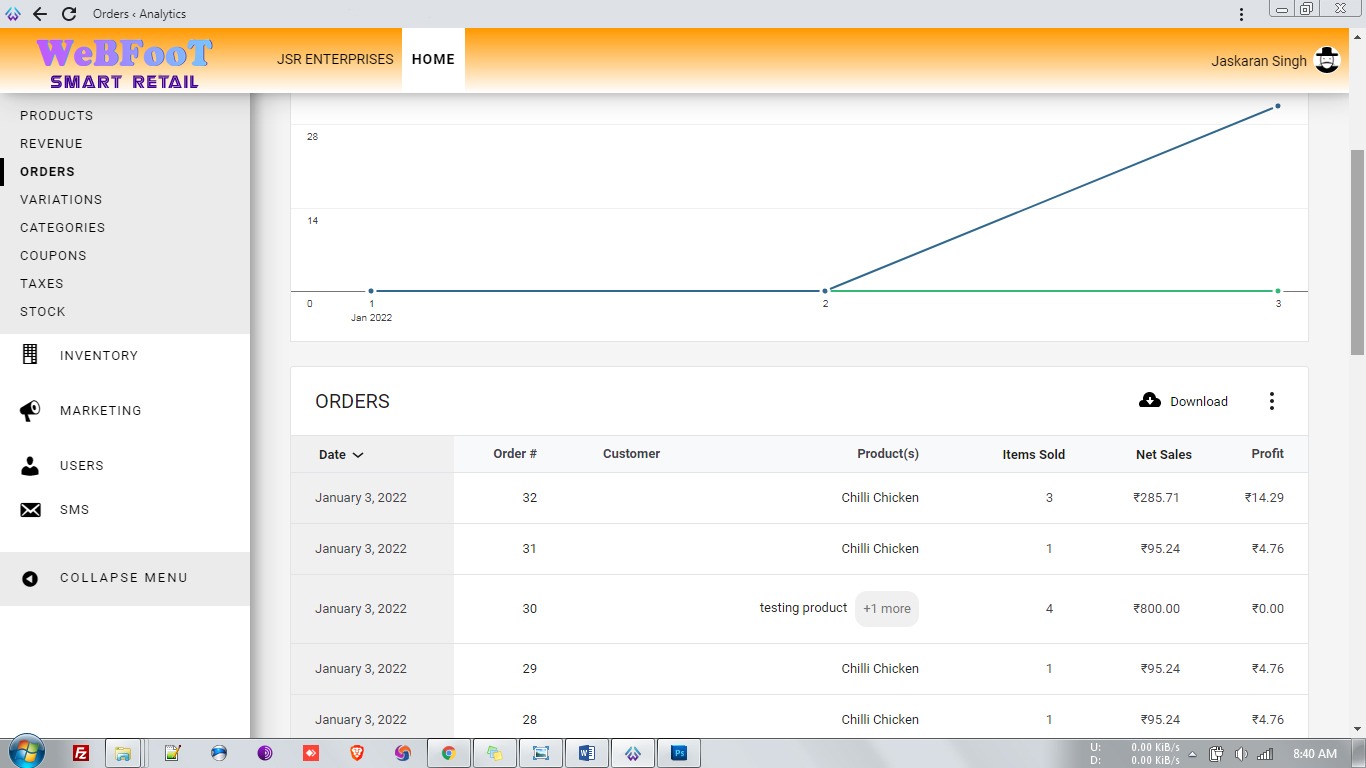Click Jaskaran Singh's profile avatar
Image resolution: width=1366 pixels, height=768 pixels.
pyautogui.click(x=1327, y=60)
